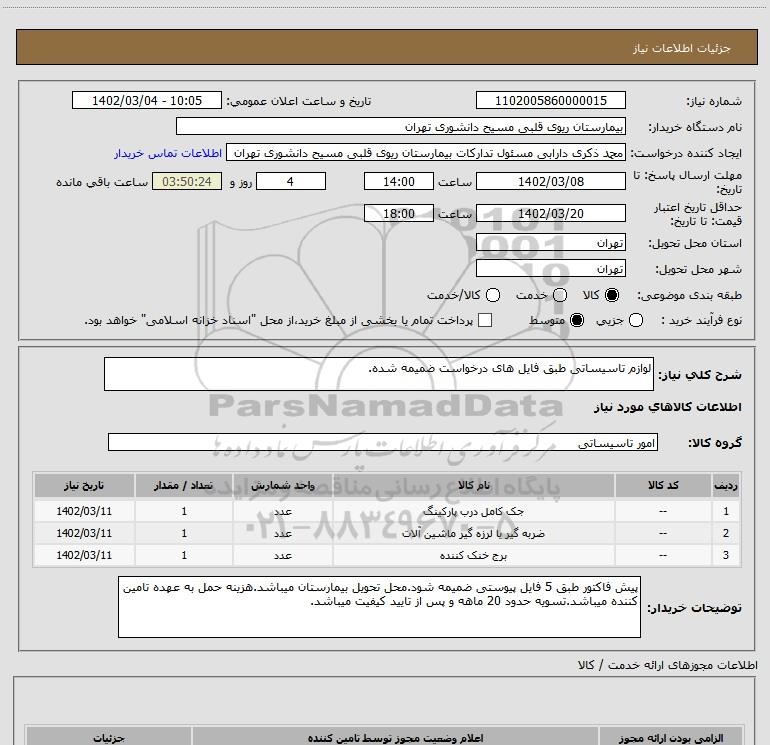Click the جزئیات column header
Screen dimensions: 770x745
click(x=109, y=738)
